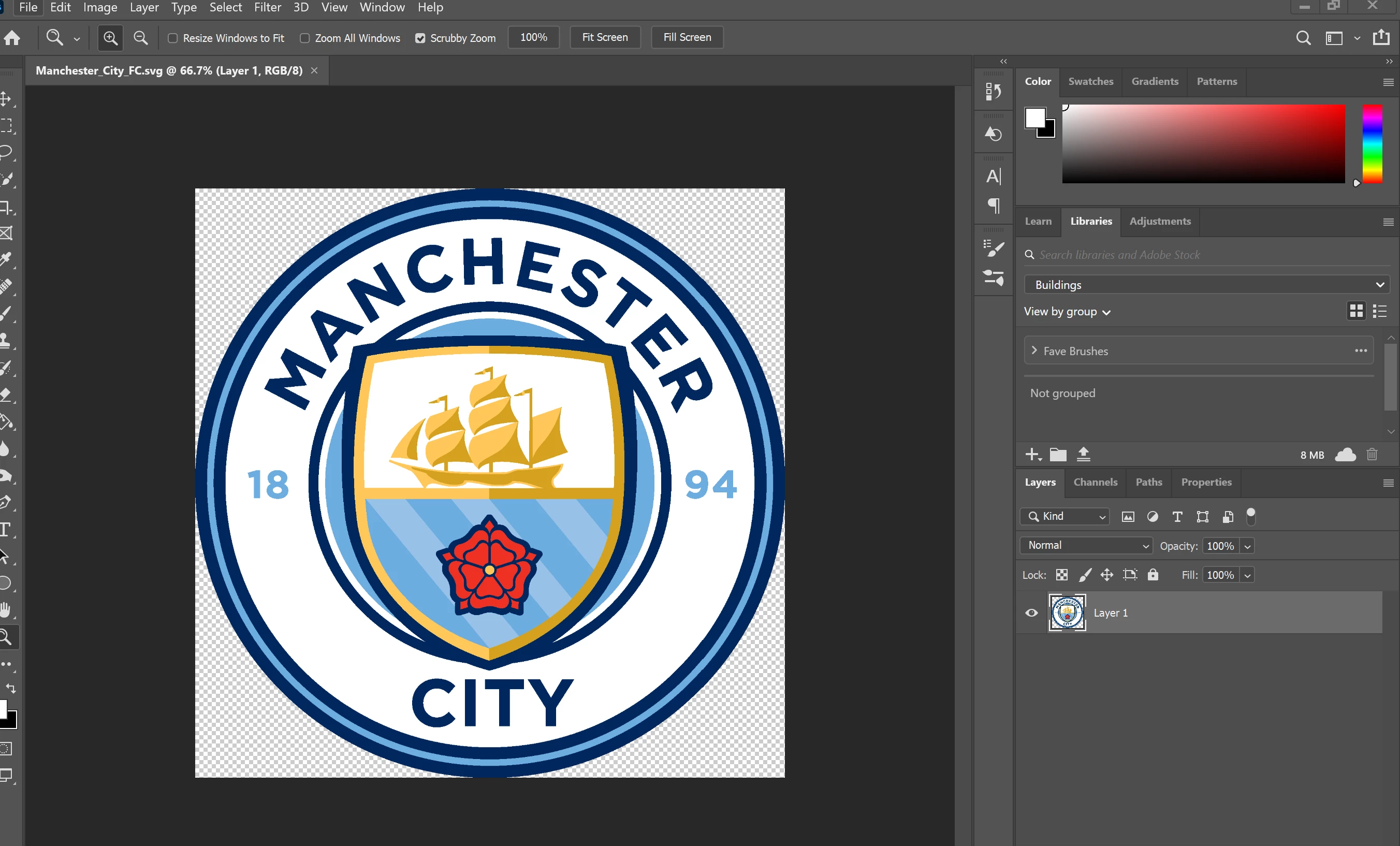Enable Resize Windows to Fit checkbox
1400x846 pixels.
[173, 38]
